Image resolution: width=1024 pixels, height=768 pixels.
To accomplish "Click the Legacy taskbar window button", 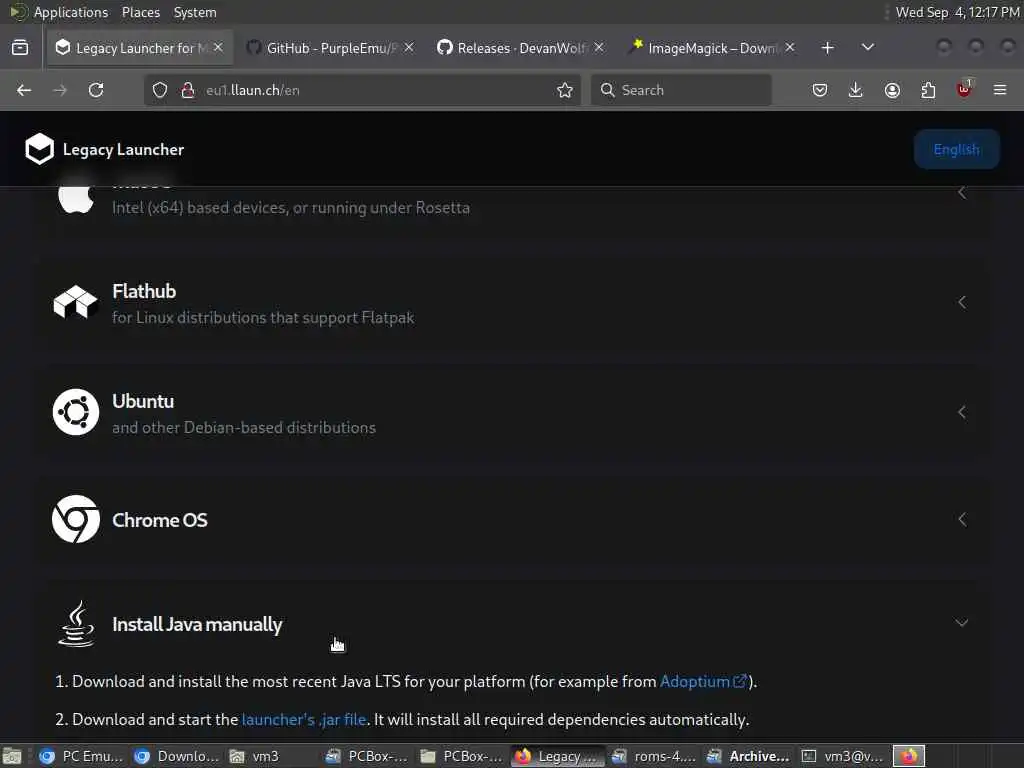I will coord(558,756).
